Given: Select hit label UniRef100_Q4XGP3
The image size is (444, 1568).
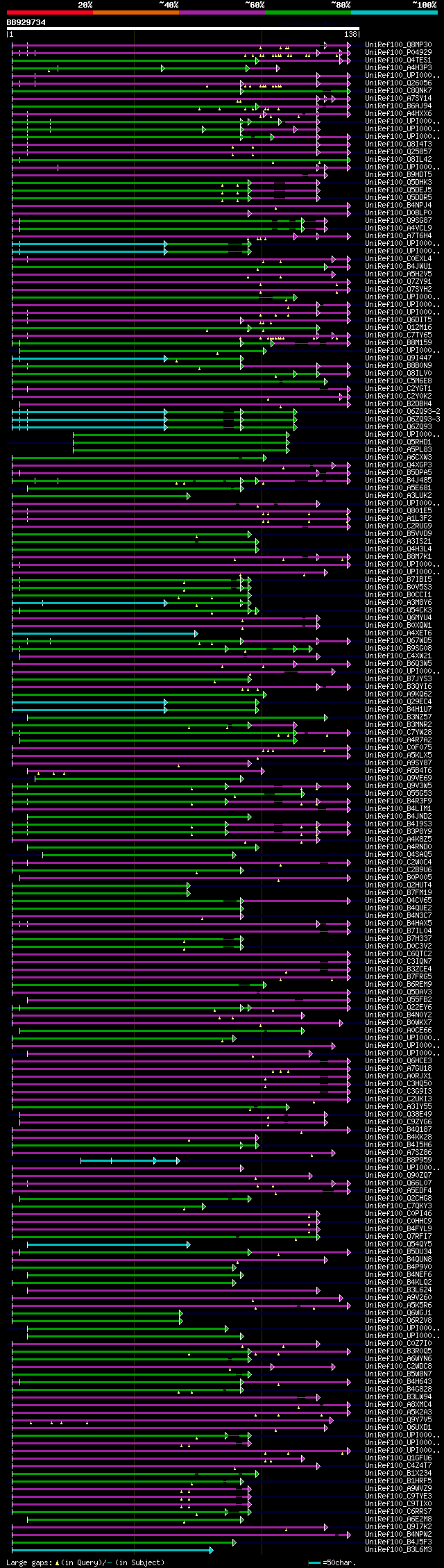Looking at the screenshot, I should [x=398, y=465].
